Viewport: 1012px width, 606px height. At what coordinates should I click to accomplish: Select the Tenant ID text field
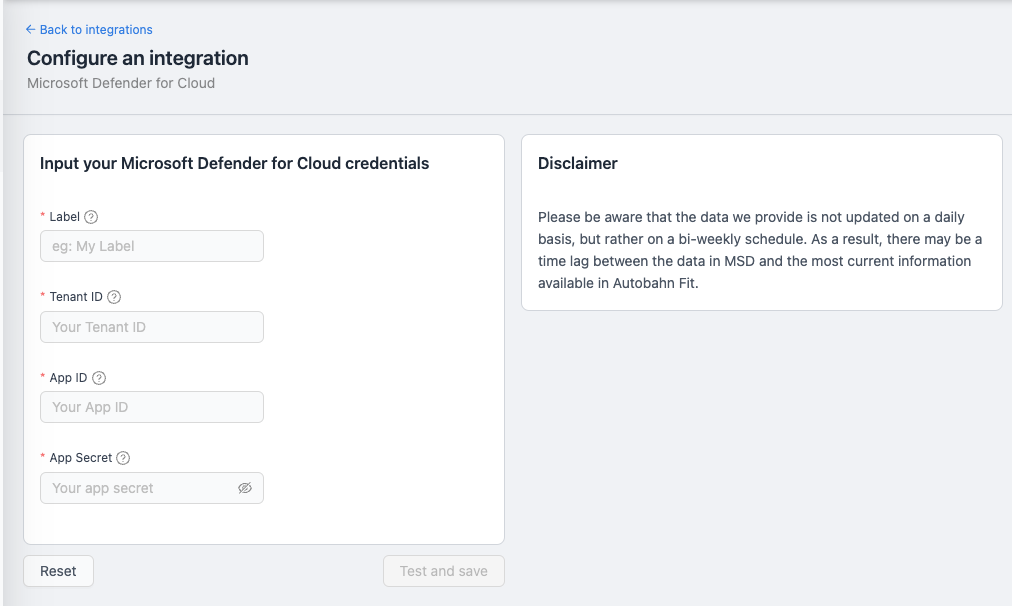tap(152, 327)
